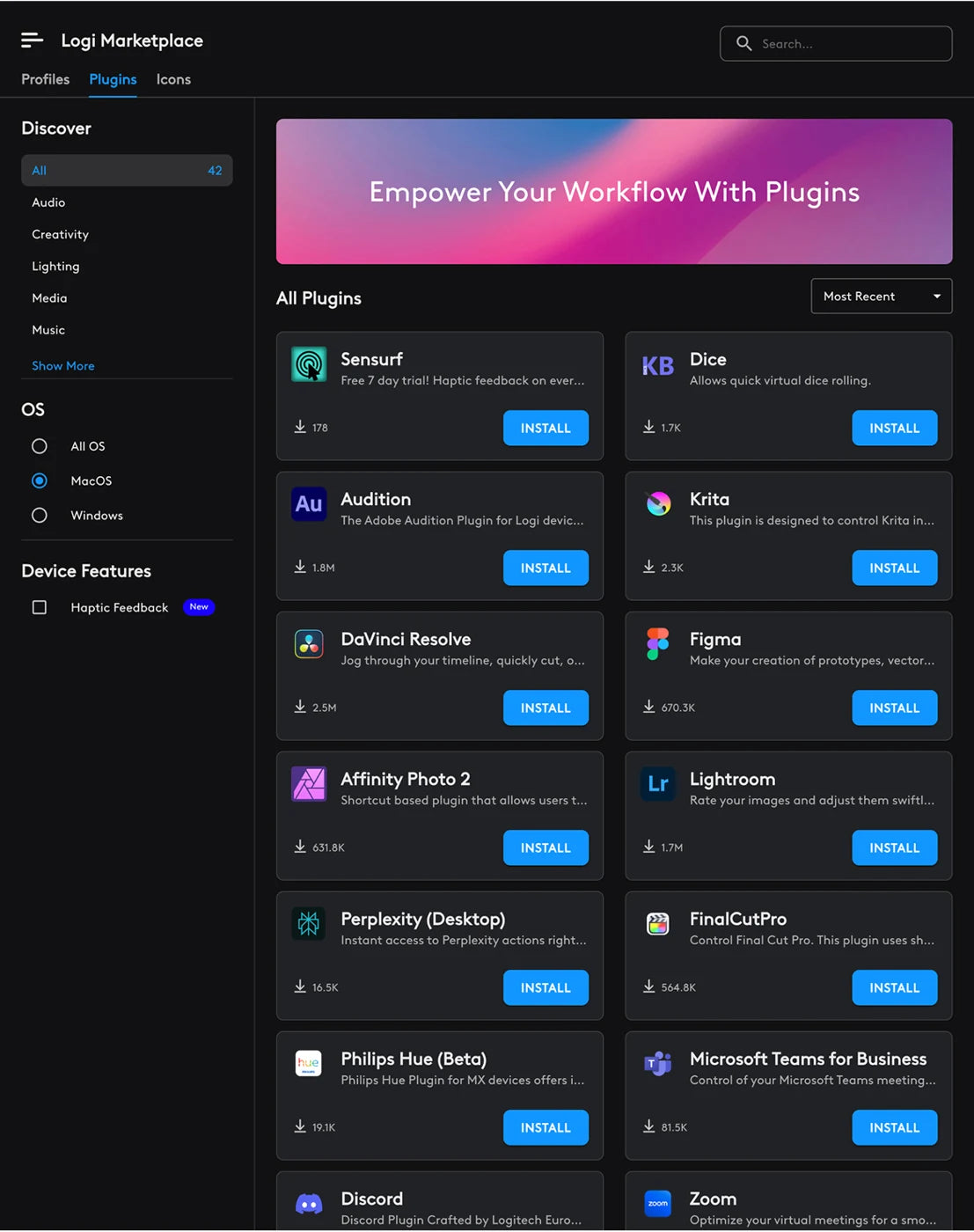Viewport: 974px width, 1232px height.
Task: Install the Affinity Photo 2 plugin
Action: pos(546,847)
